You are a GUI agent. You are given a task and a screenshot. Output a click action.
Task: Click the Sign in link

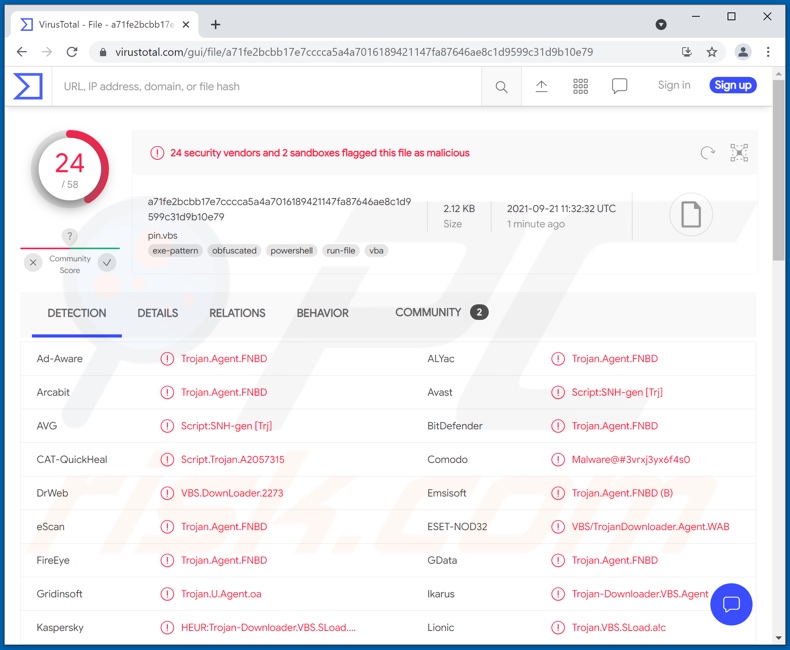[674, 85]
